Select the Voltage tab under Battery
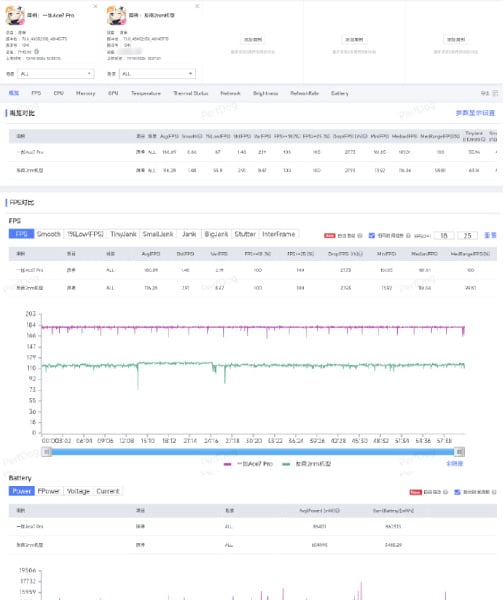 [78, 491]
